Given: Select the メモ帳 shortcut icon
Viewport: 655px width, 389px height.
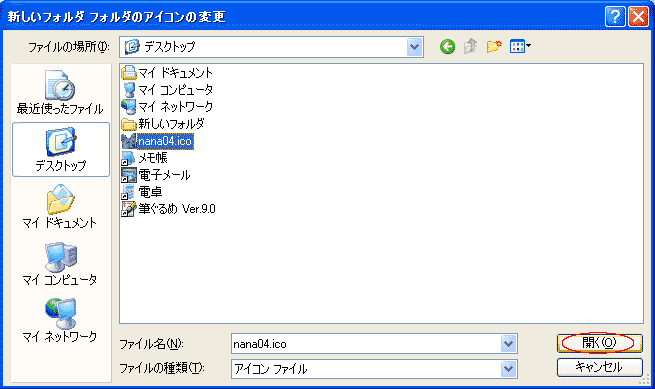Looking at the screenshot, I should [129, 158].
